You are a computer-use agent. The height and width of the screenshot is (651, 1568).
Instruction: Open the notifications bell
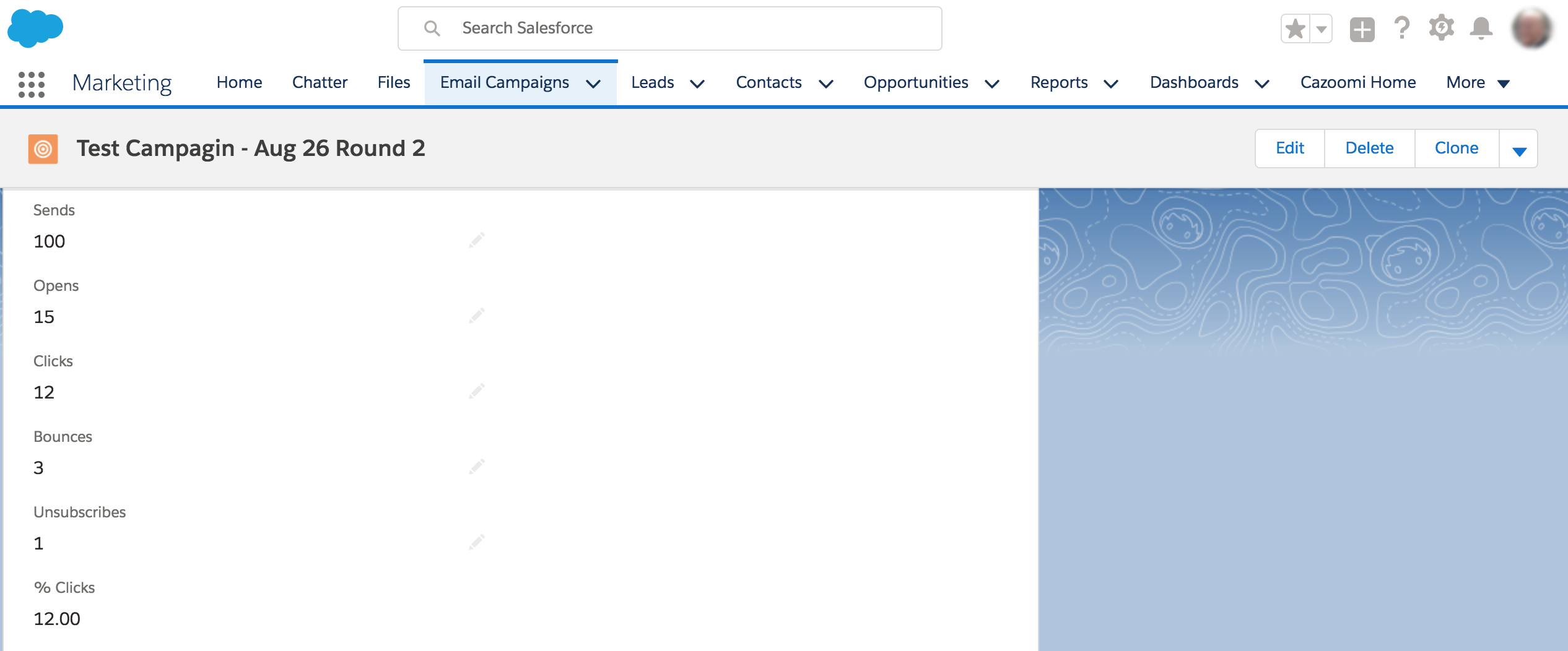click(x=1481, y=28)
